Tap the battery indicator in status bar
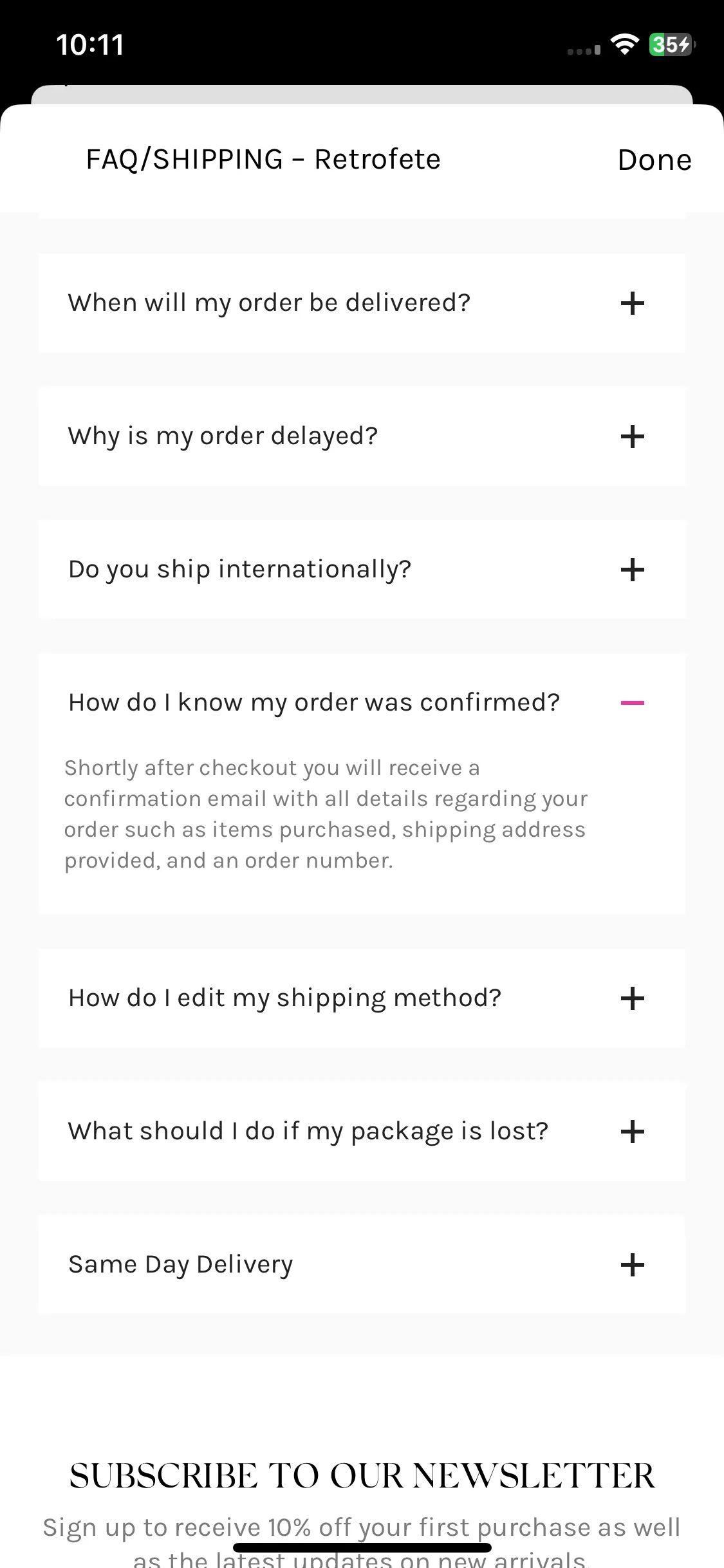 [672, 44]
